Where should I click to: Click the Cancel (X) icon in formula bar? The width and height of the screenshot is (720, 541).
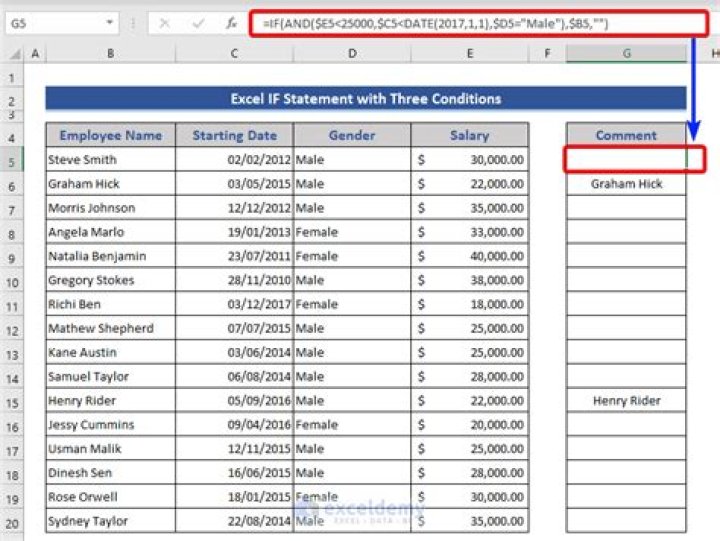click(164, 23)
